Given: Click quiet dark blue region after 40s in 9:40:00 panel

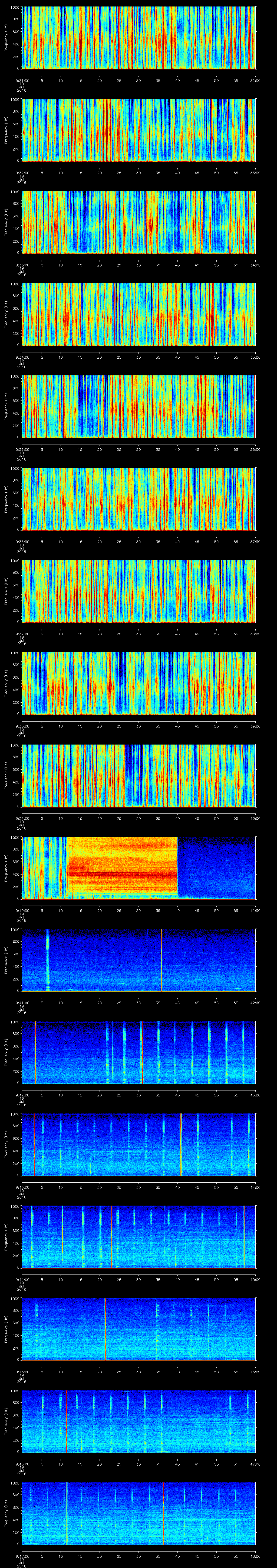Looking at the screenshot, I should (216, 868).
